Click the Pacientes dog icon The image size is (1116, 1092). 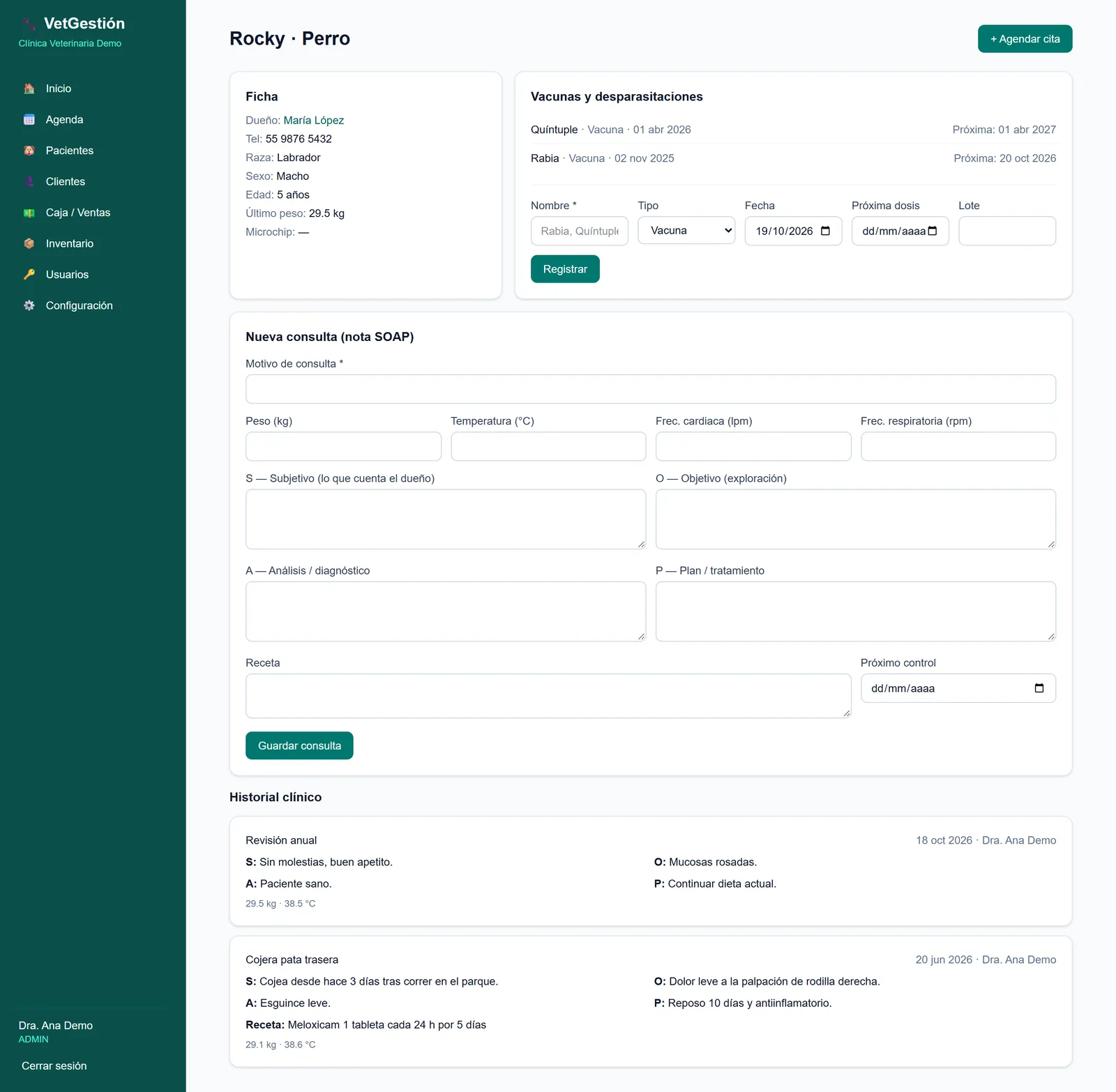coord(29,151)
